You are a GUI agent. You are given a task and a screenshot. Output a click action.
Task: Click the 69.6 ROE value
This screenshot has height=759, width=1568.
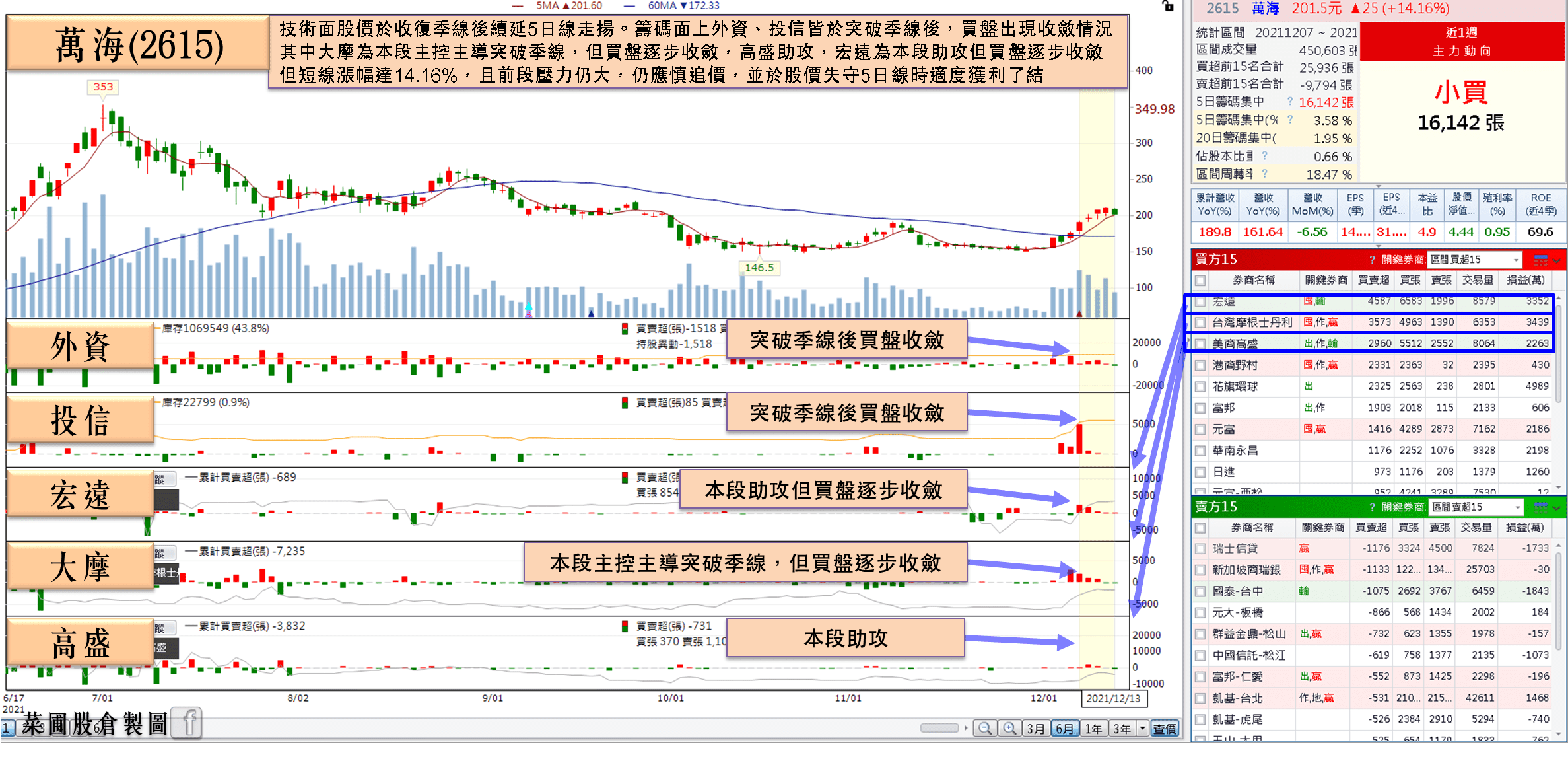pyautogui.click(x=1540, y=232)
